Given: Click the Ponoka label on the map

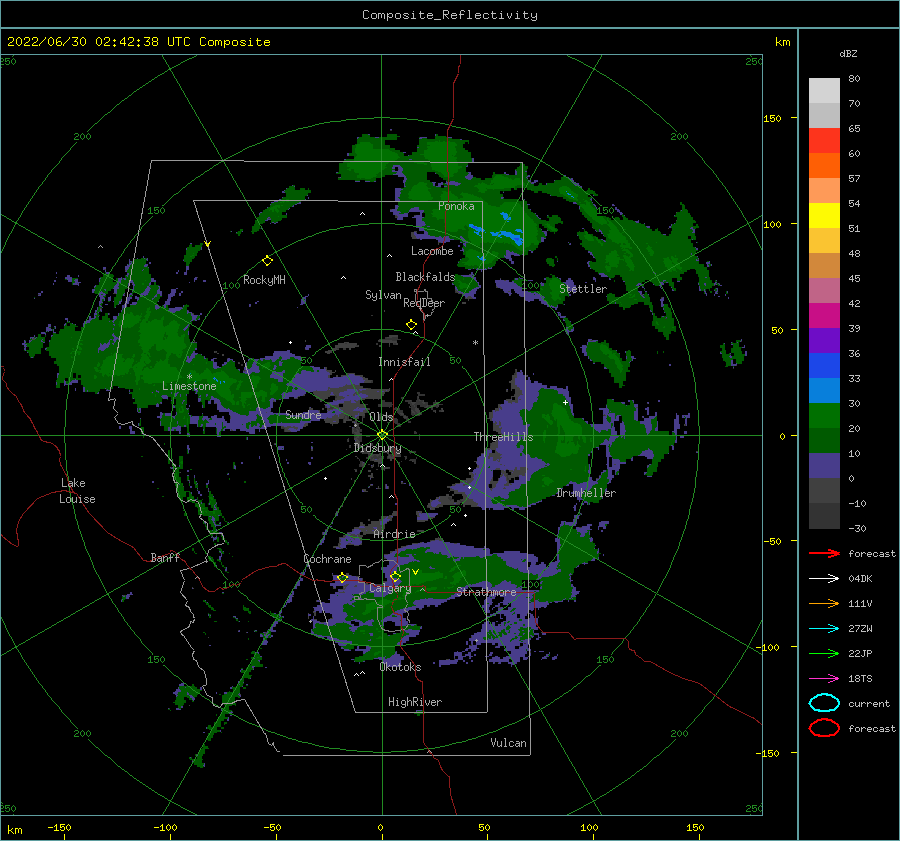Looking at the screenshot, I should (x=456, y=206).
